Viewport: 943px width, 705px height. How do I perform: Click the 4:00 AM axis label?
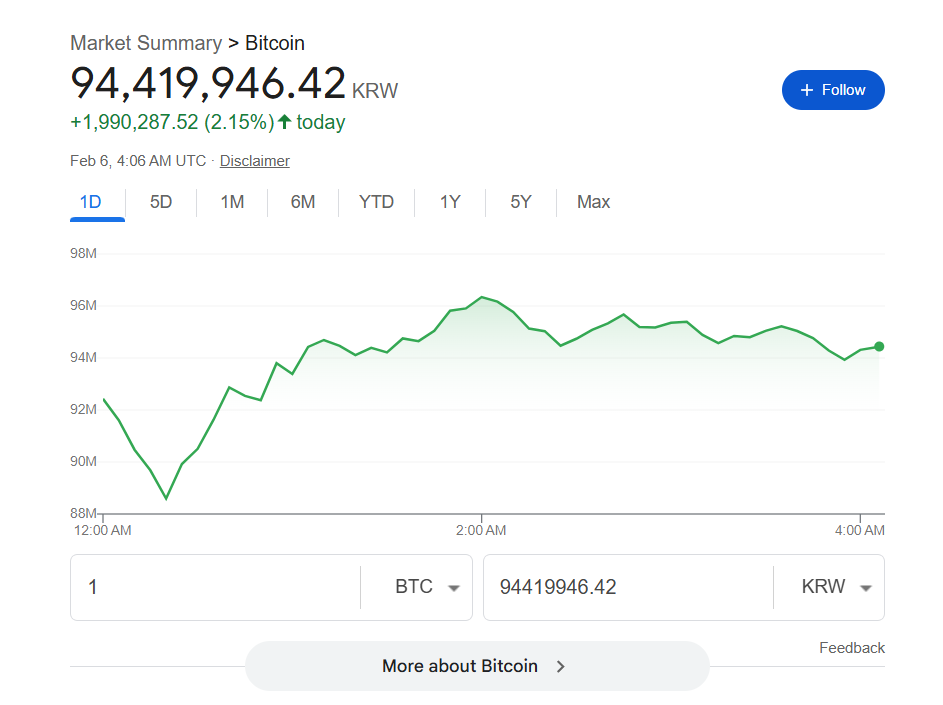(x=859, y=531)
